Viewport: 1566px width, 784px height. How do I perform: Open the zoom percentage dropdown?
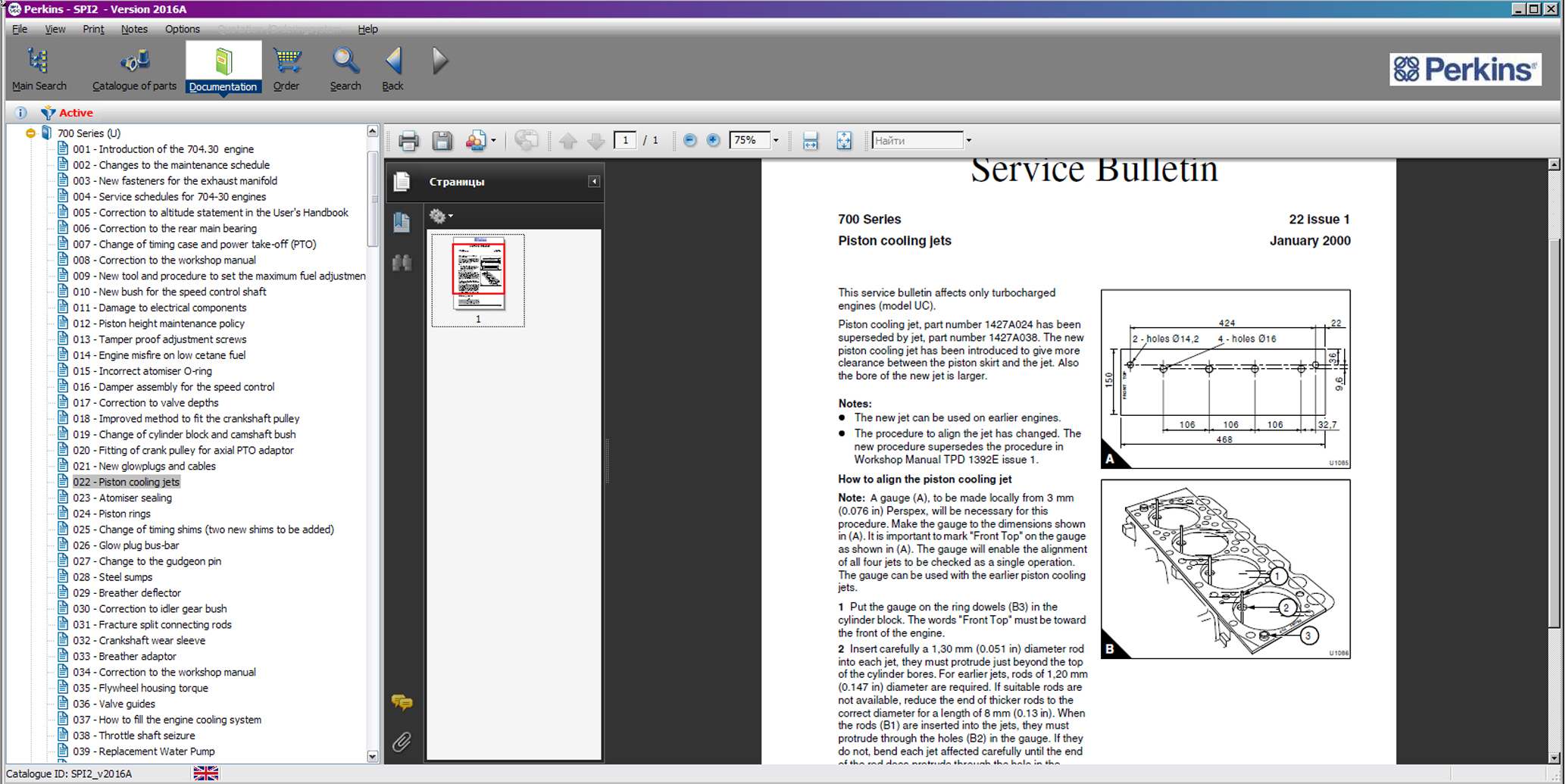coord(776,141)
